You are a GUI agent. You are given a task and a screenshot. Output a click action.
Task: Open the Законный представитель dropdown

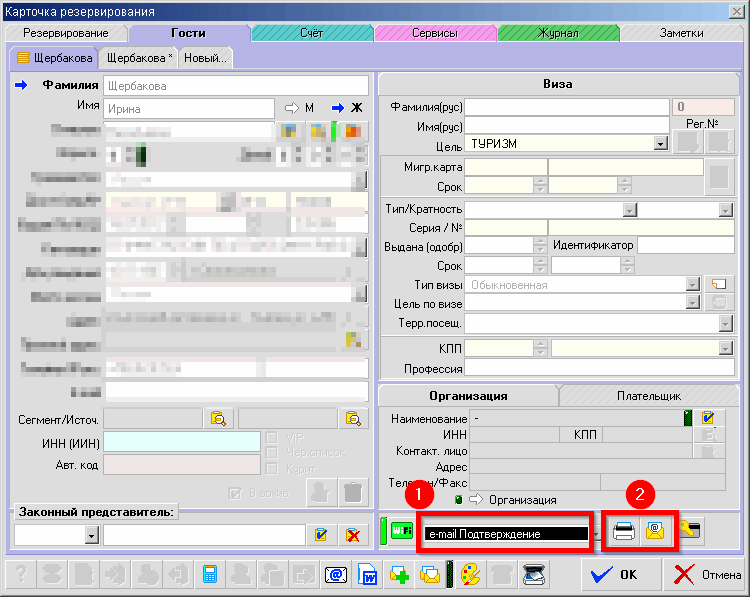pos(91,536)
